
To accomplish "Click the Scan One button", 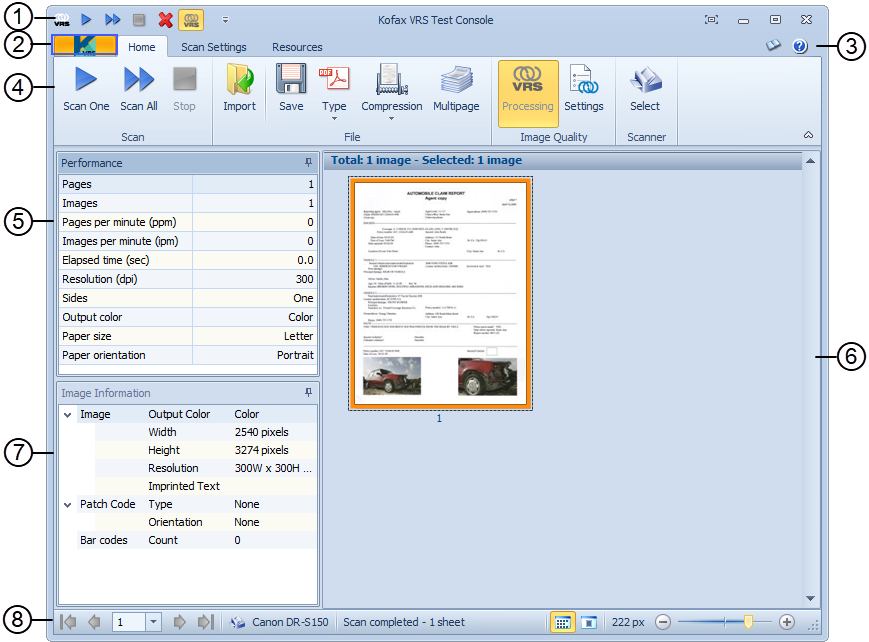I will coord(86,88).
